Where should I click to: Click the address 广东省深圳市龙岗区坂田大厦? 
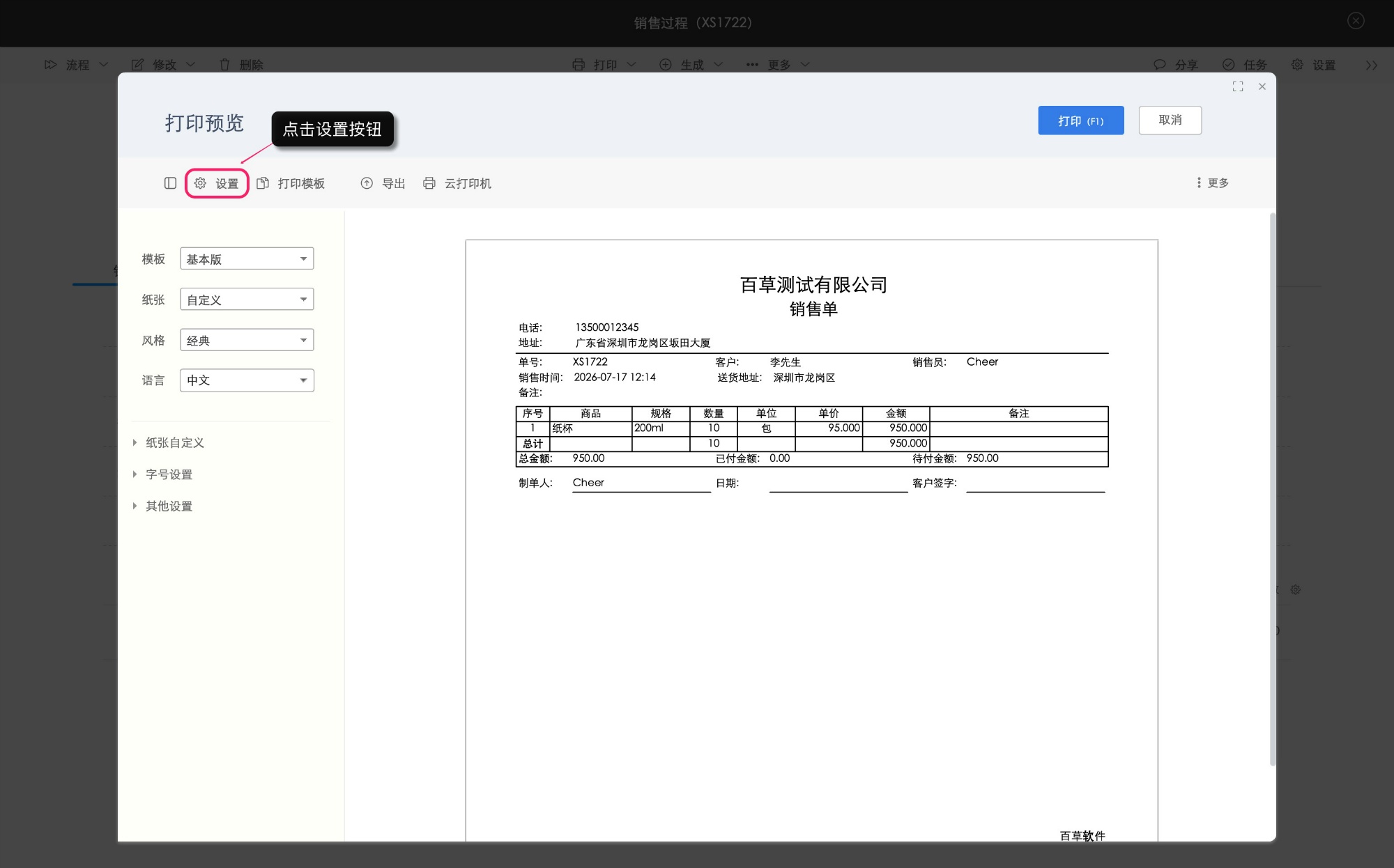[643, 343]
